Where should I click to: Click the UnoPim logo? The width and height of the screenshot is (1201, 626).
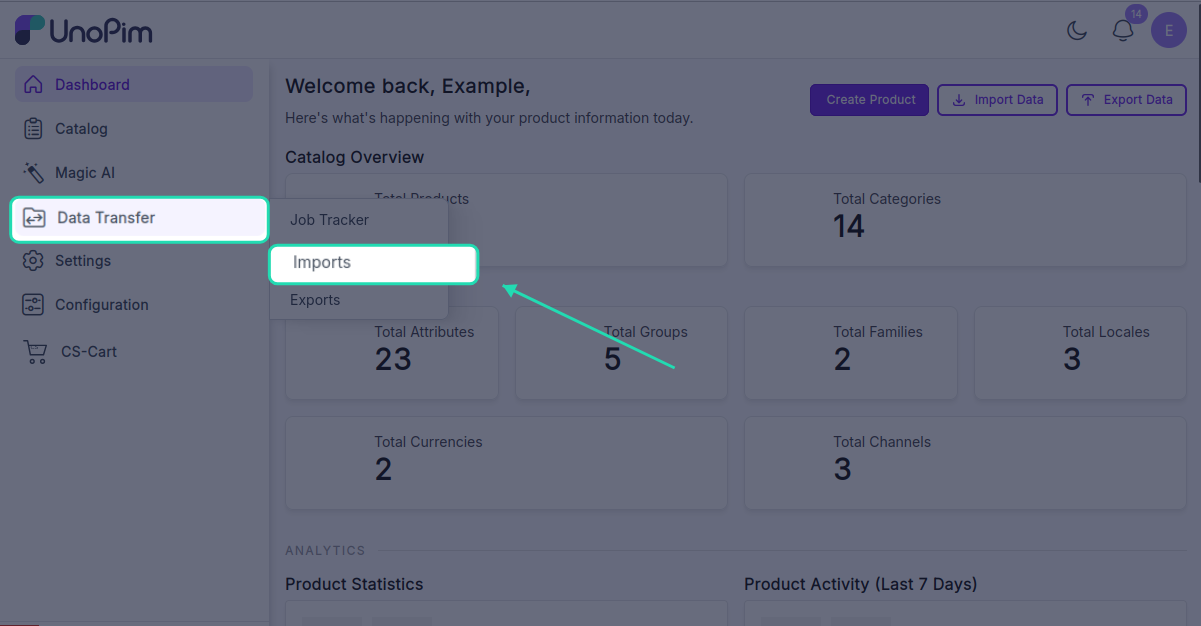[84, 31]
